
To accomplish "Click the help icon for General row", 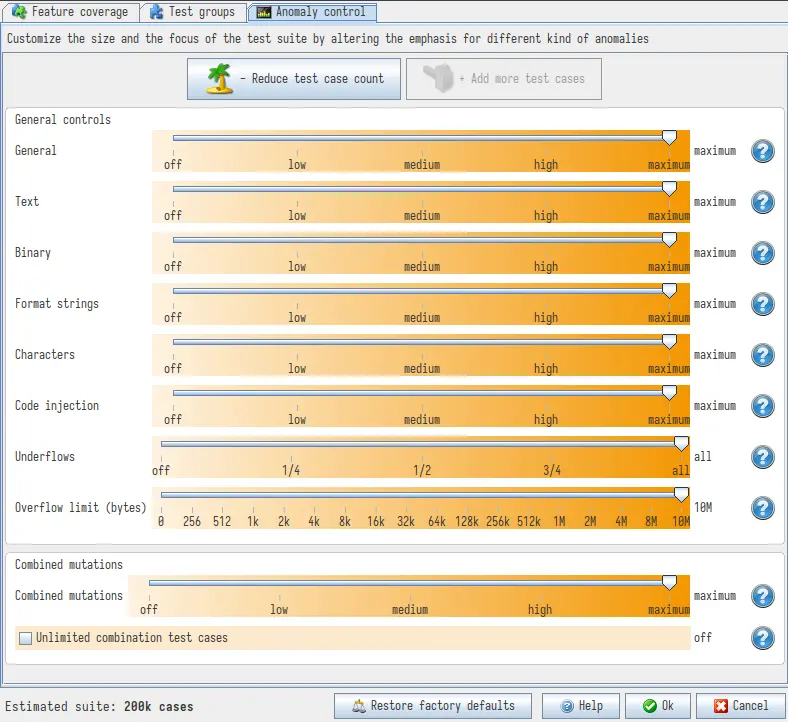I will click(x=762, y=152).
